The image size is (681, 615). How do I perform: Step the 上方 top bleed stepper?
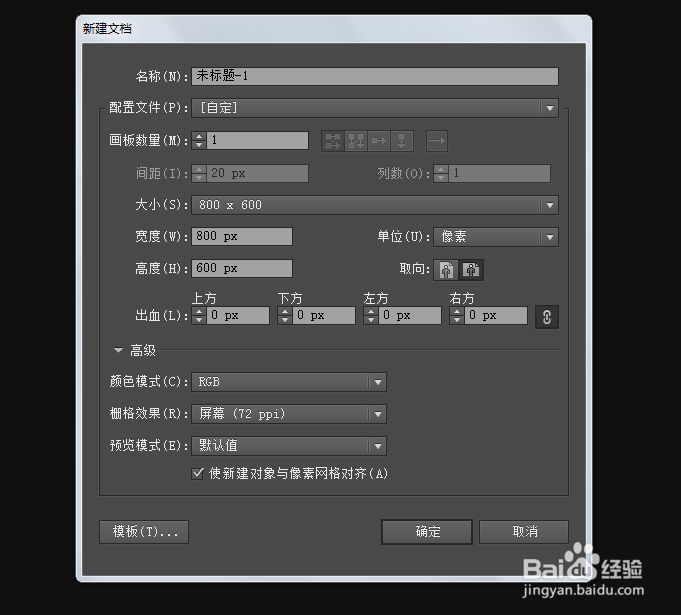[x=199, y=316]
